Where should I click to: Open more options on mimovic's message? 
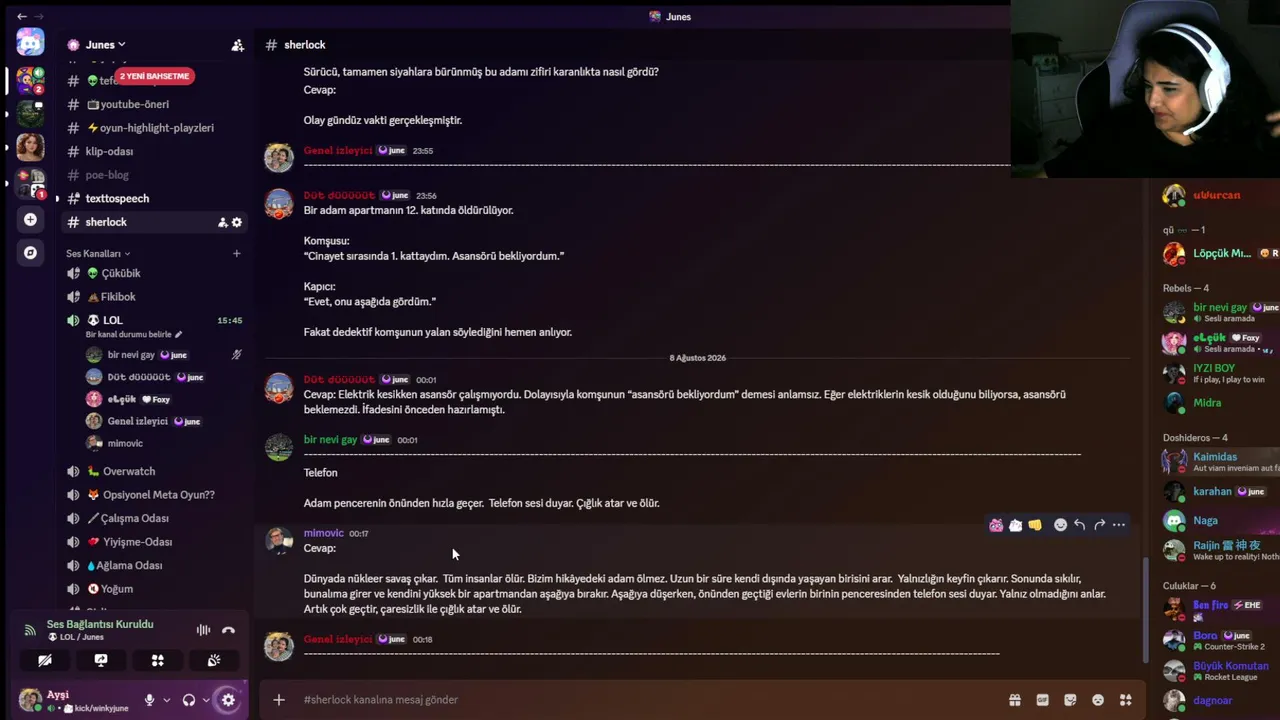pyautogui.click(x=1119, y=525)
